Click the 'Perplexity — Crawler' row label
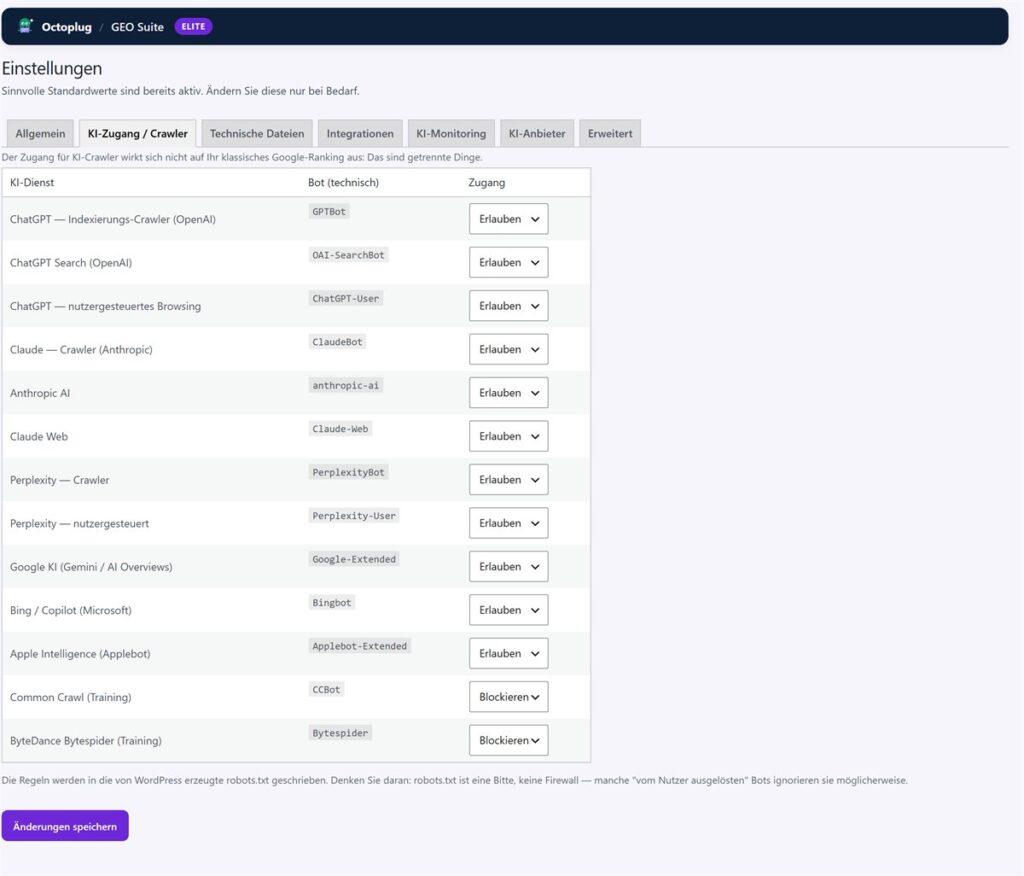 (x=59, y=480)
